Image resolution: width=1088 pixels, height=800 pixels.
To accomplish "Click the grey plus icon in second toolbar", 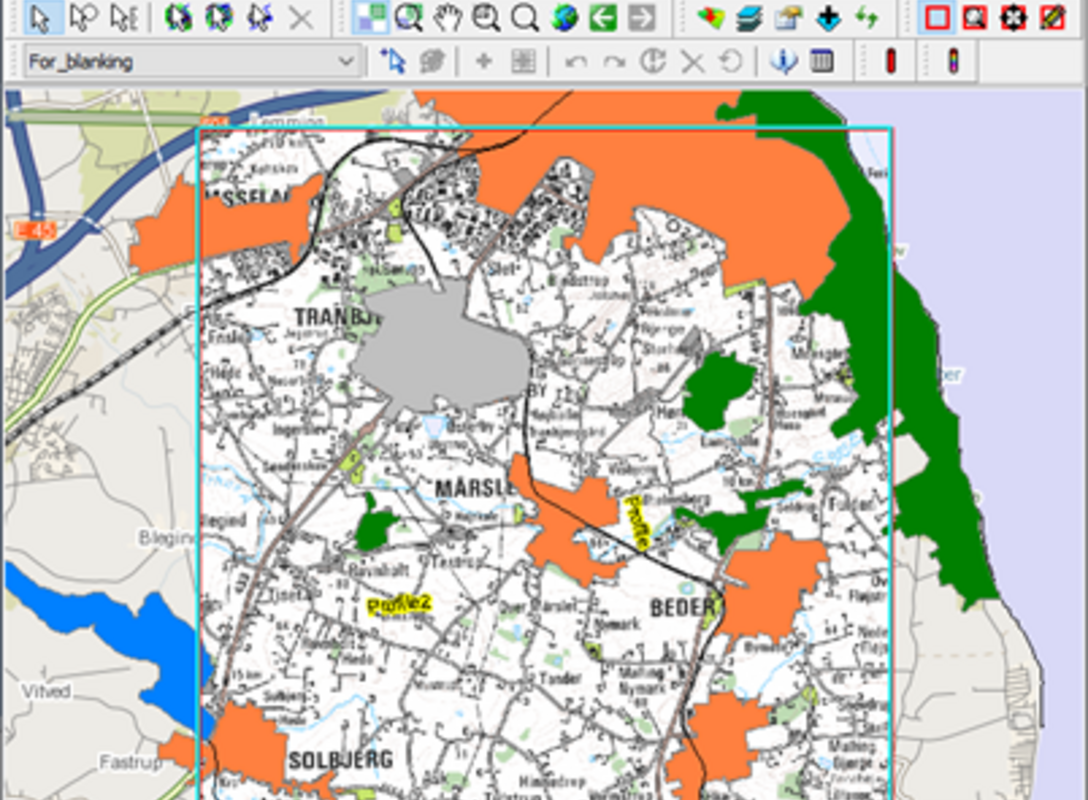I will [484, 61].
